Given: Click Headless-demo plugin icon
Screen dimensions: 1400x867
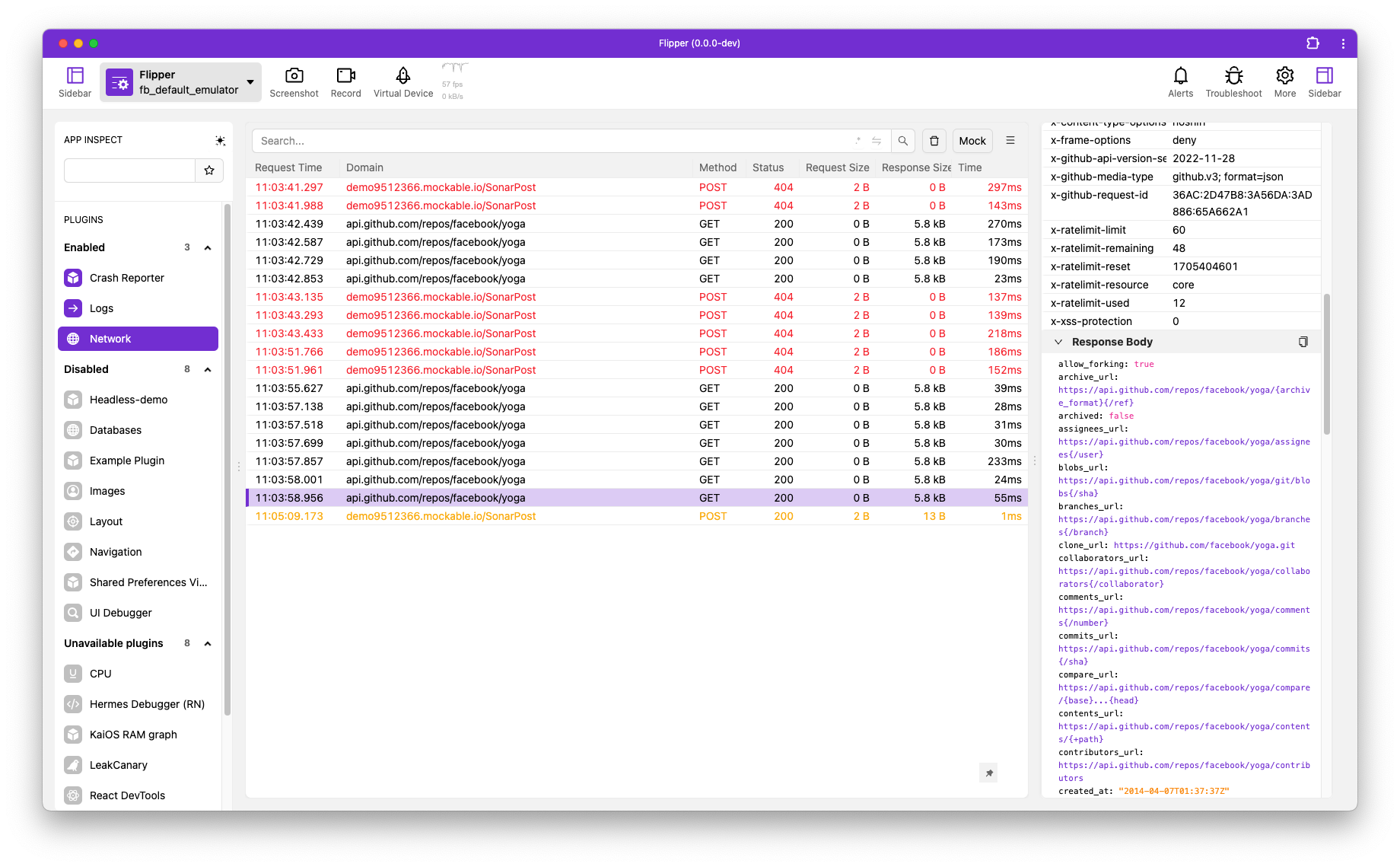Looking at the screenshot, I should click(x=73, y=400).
